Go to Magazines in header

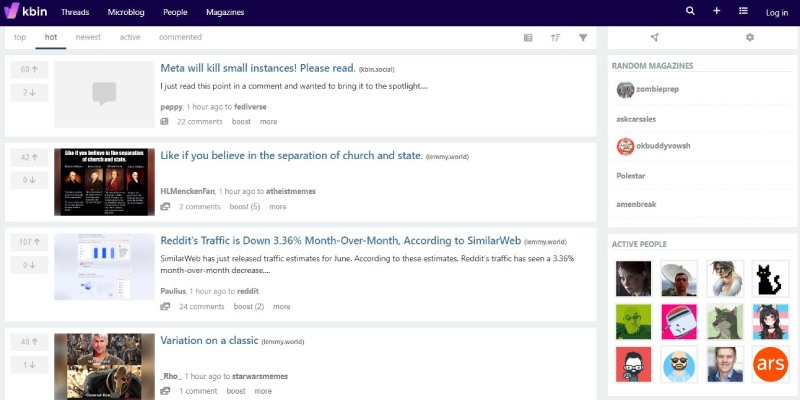[x=225, y=12]
